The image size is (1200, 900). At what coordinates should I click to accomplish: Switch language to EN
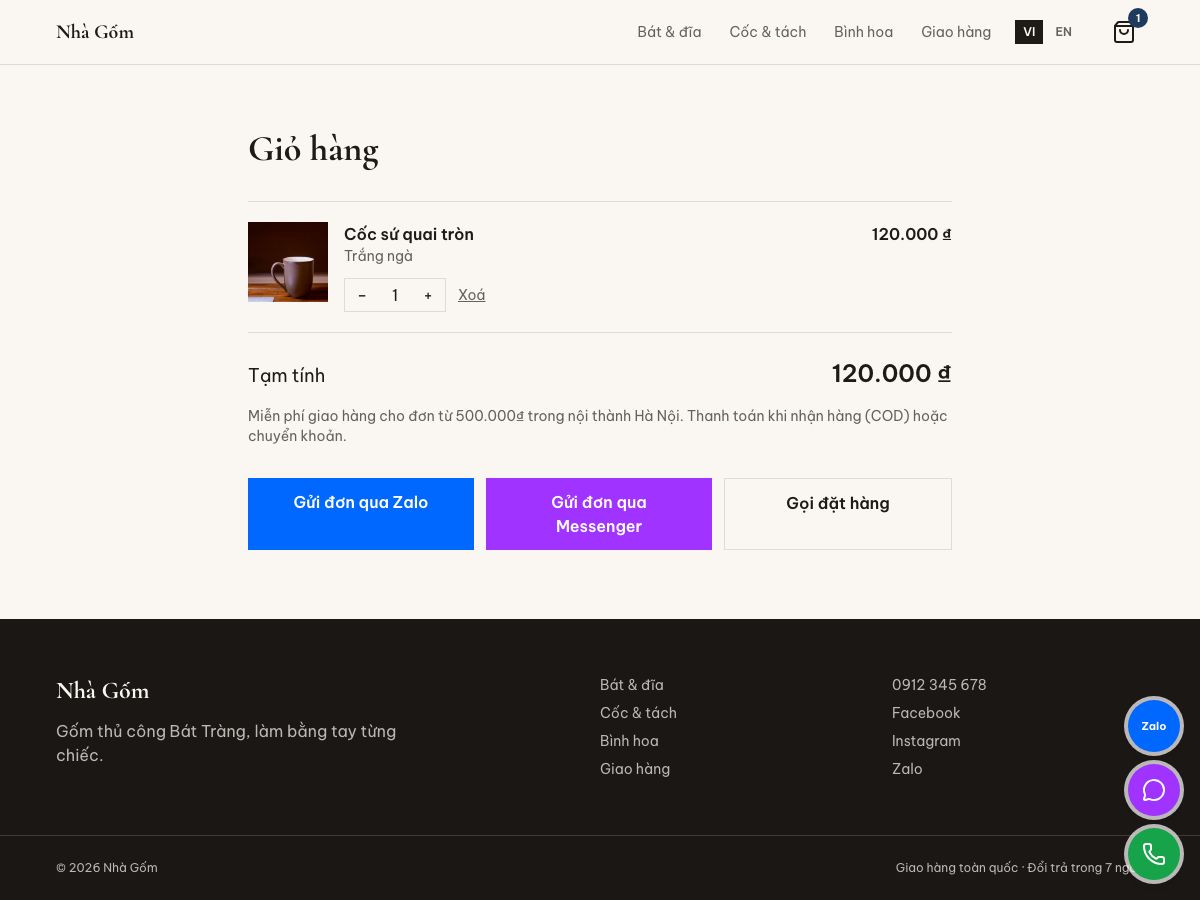point(1063,32)
